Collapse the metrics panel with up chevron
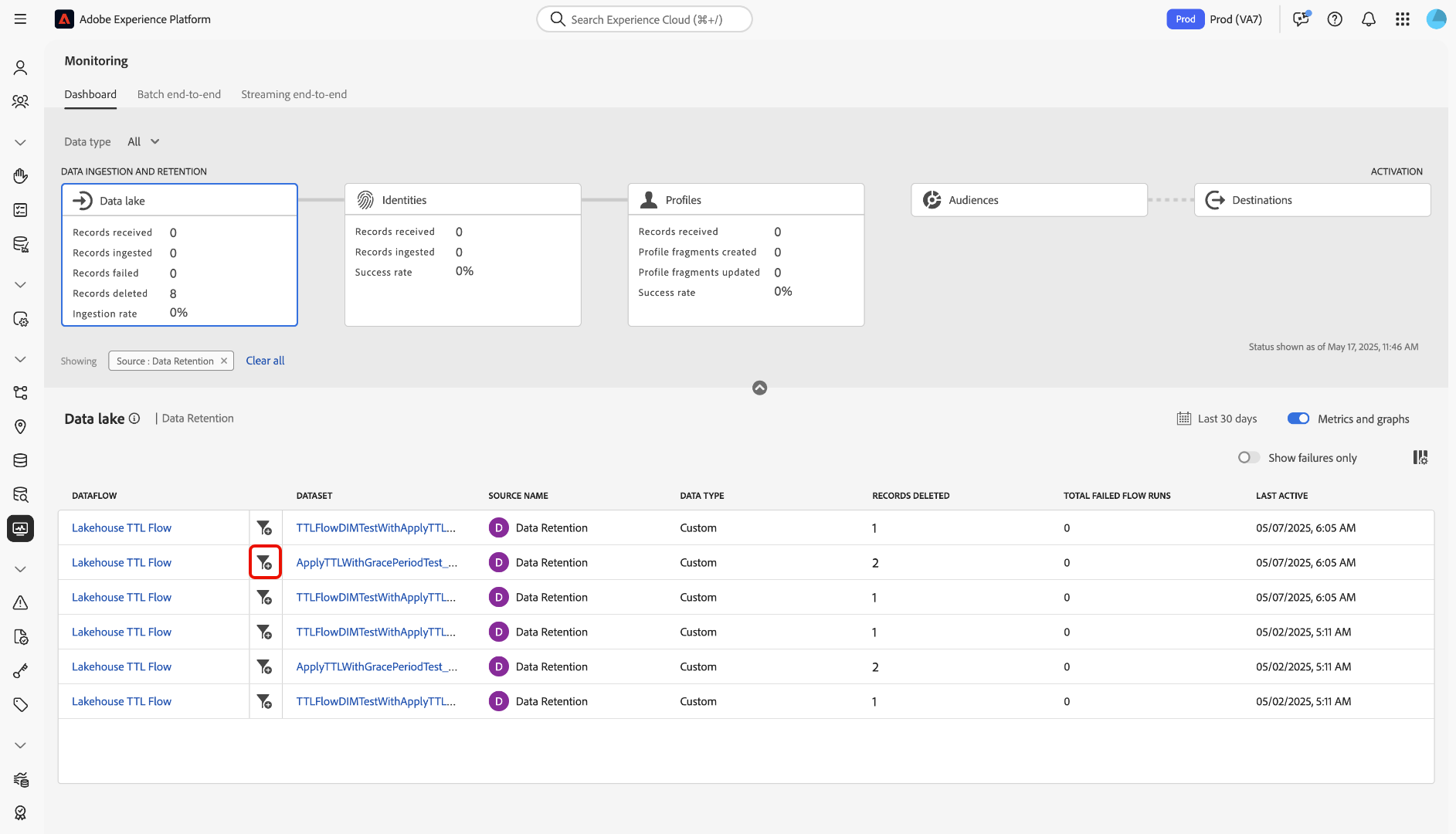 [759, 388]
